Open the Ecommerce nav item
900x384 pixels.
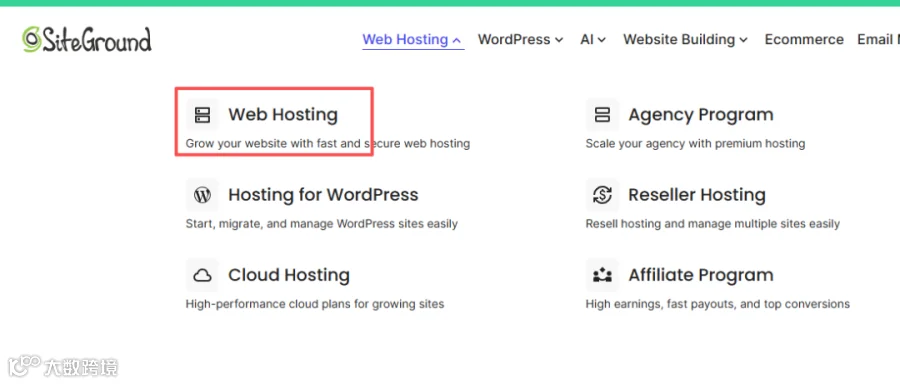(804, 40)
